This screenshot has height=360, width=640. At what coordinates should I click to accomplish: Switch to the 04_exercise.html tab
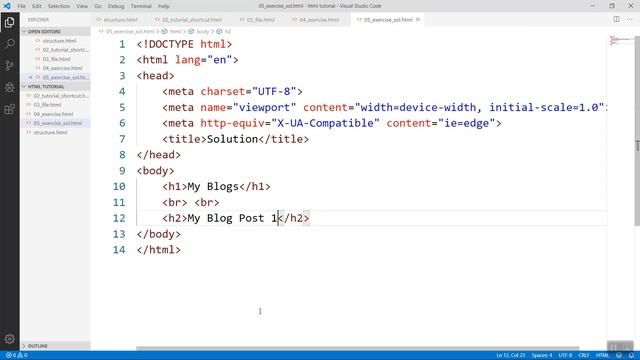[319, 20]
